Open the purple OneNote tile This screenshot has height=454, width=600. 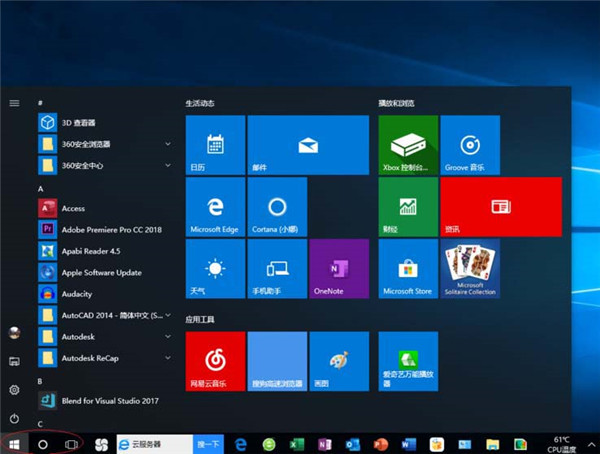tap(338, 268)
